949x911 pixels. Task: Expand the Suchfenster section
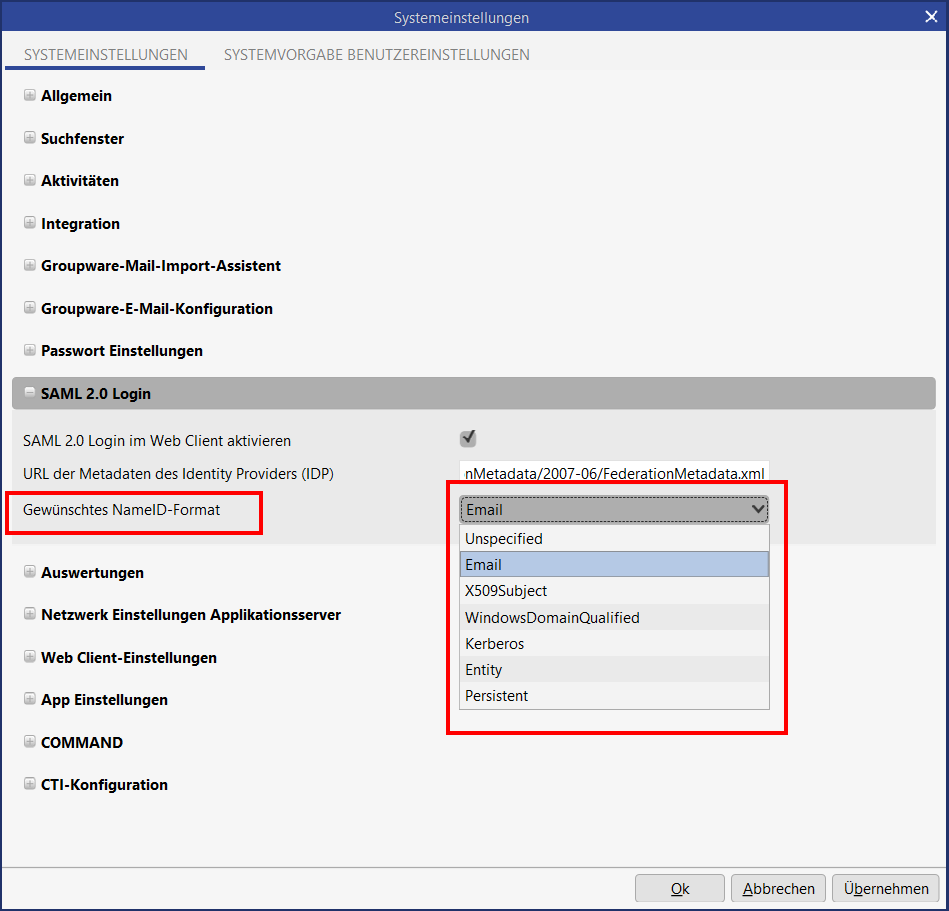pos(30,139)
